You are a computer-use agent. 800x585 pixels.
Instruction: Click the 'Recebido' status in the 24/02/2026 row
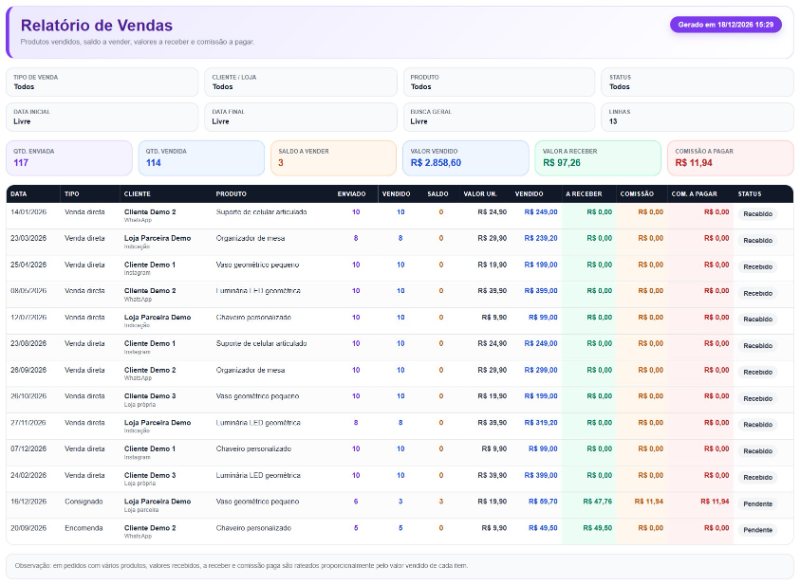click(x=758, y=477)
